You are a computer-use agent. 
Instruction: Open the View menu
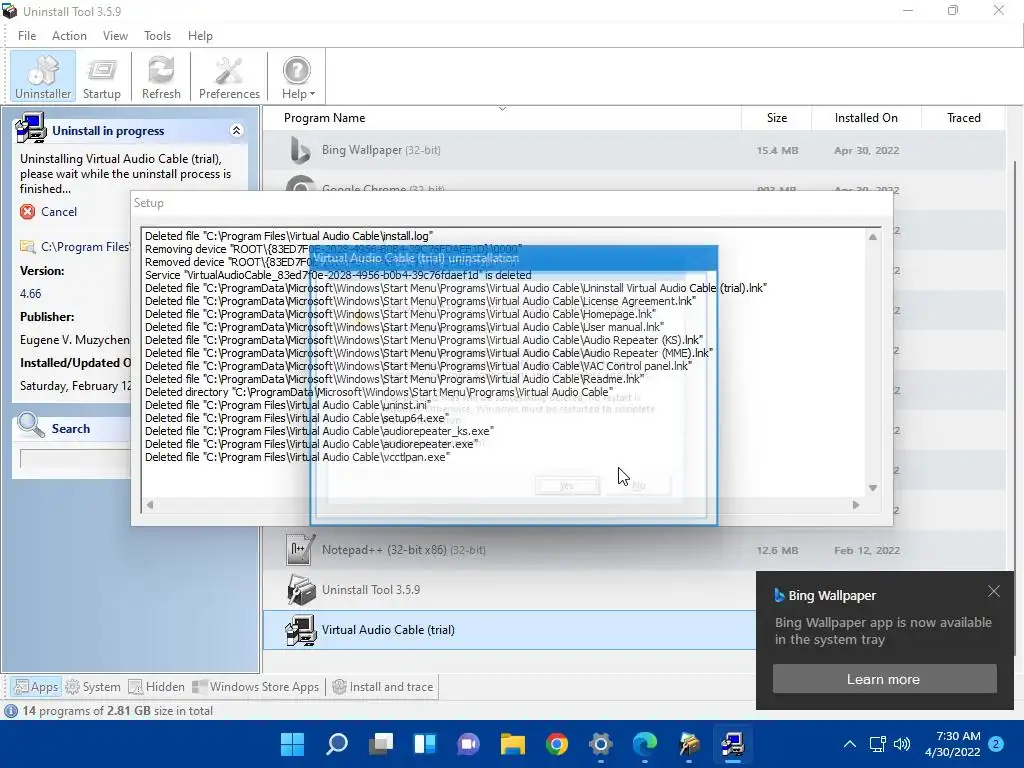click(x=115, y=36)
